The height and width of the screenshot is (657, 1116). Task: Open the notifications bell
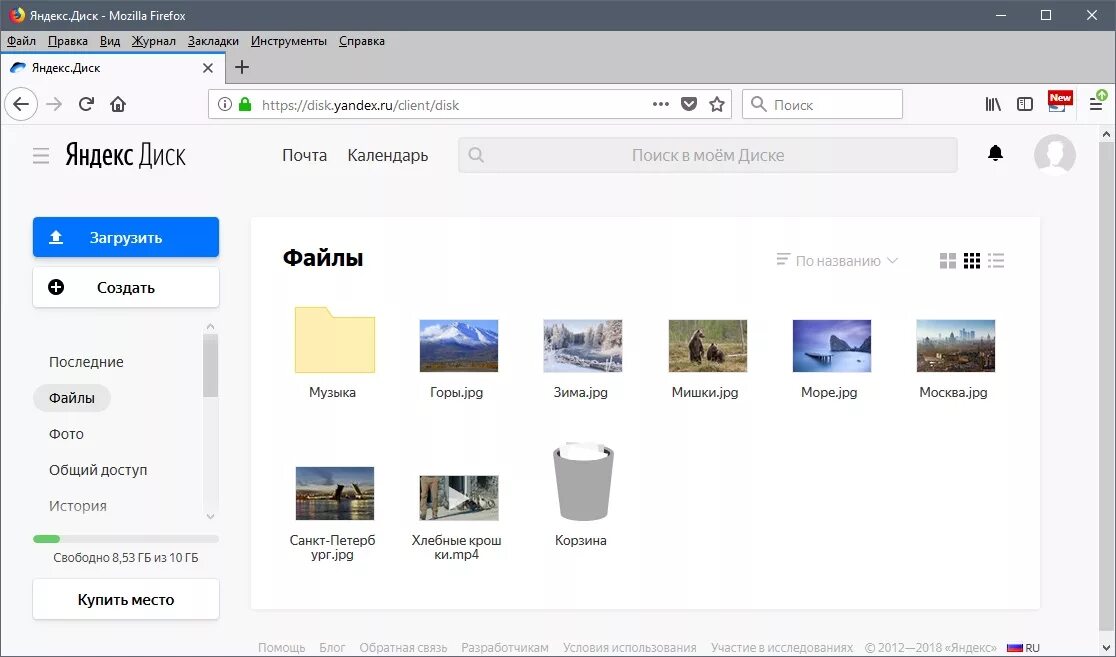click(994, 154)
